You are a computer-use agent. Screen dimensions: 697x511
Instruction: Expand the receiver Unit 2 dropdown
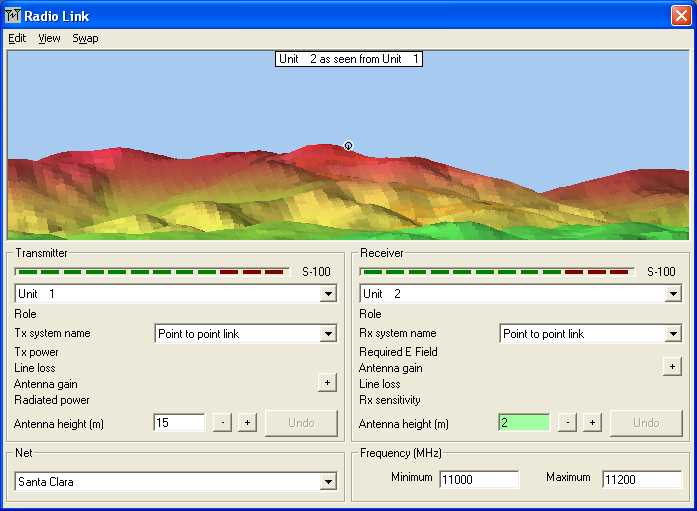tap(673, 294)
